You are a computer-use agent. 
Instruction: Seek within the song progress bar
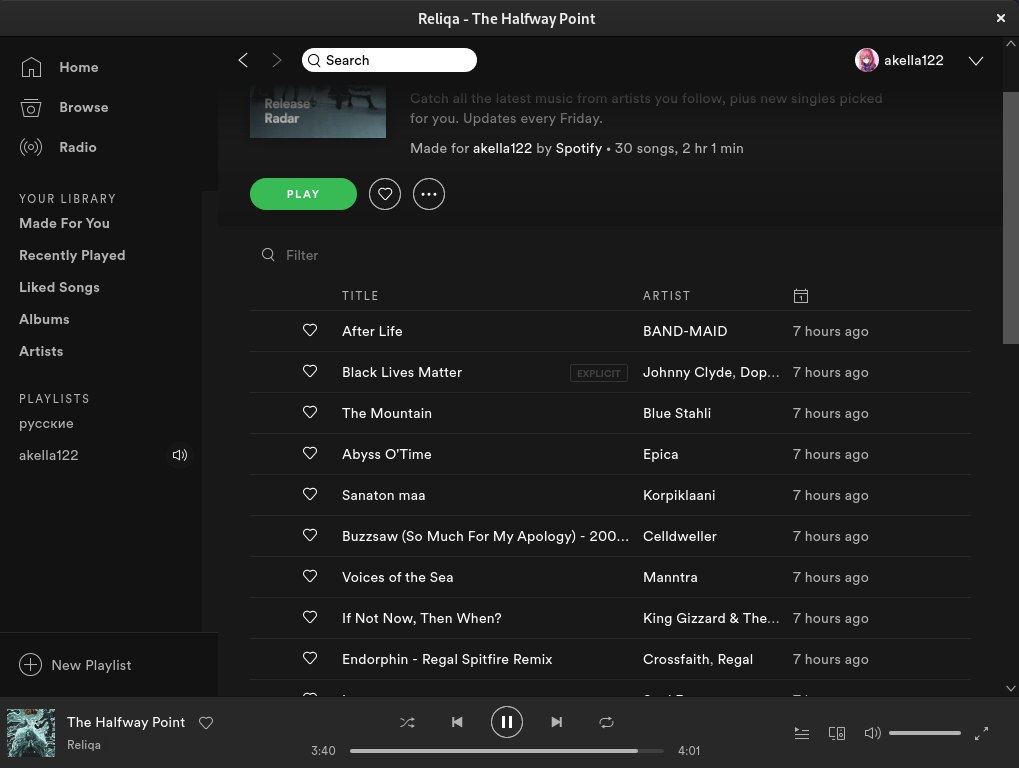coord(507,750)
